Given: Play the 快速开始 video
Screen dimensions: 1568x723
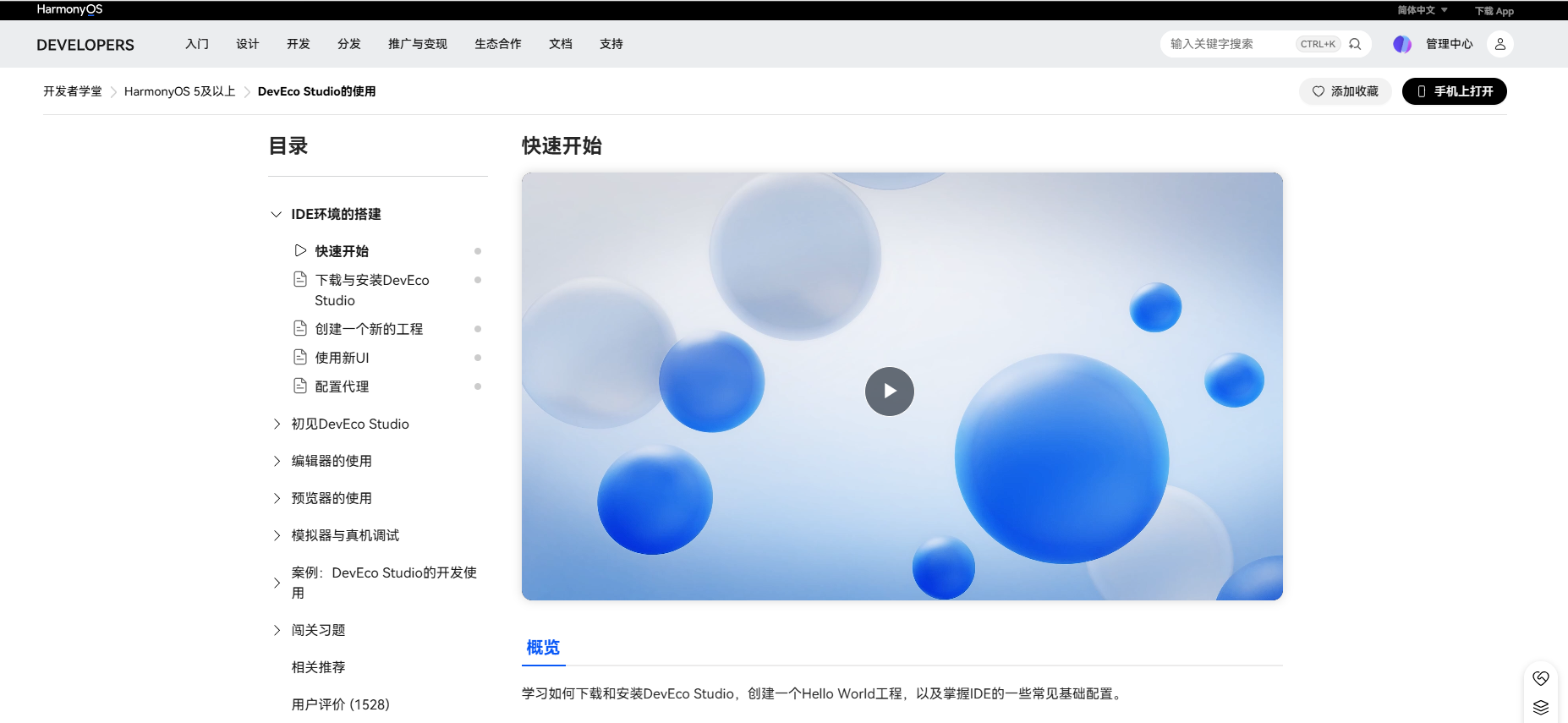Looking at the screenshot, I should 890,392.
